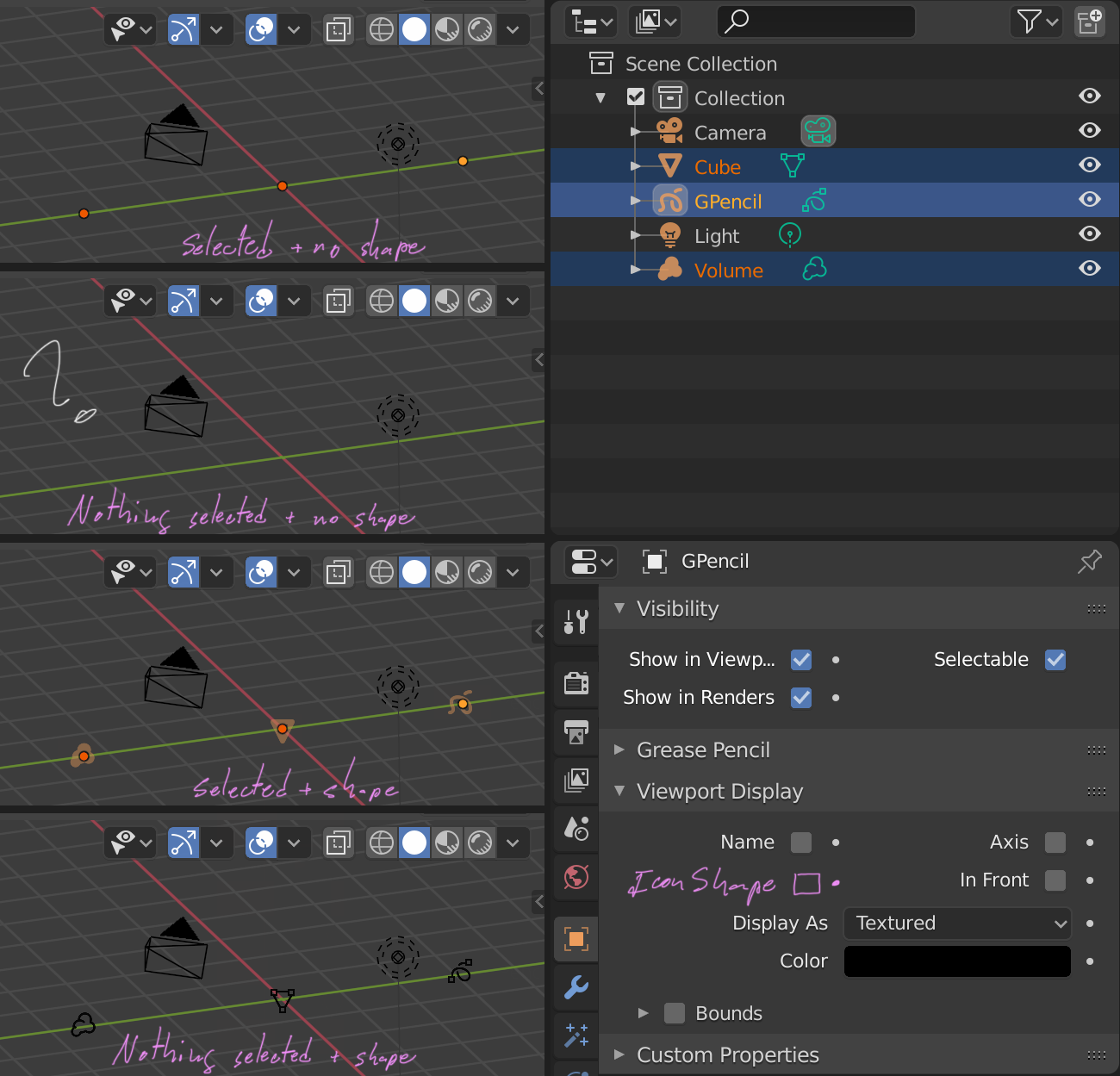Click the Volume object icon in the outliner
The height and width of the screenshot is (1076, 1120).
[x=669, y=270]
